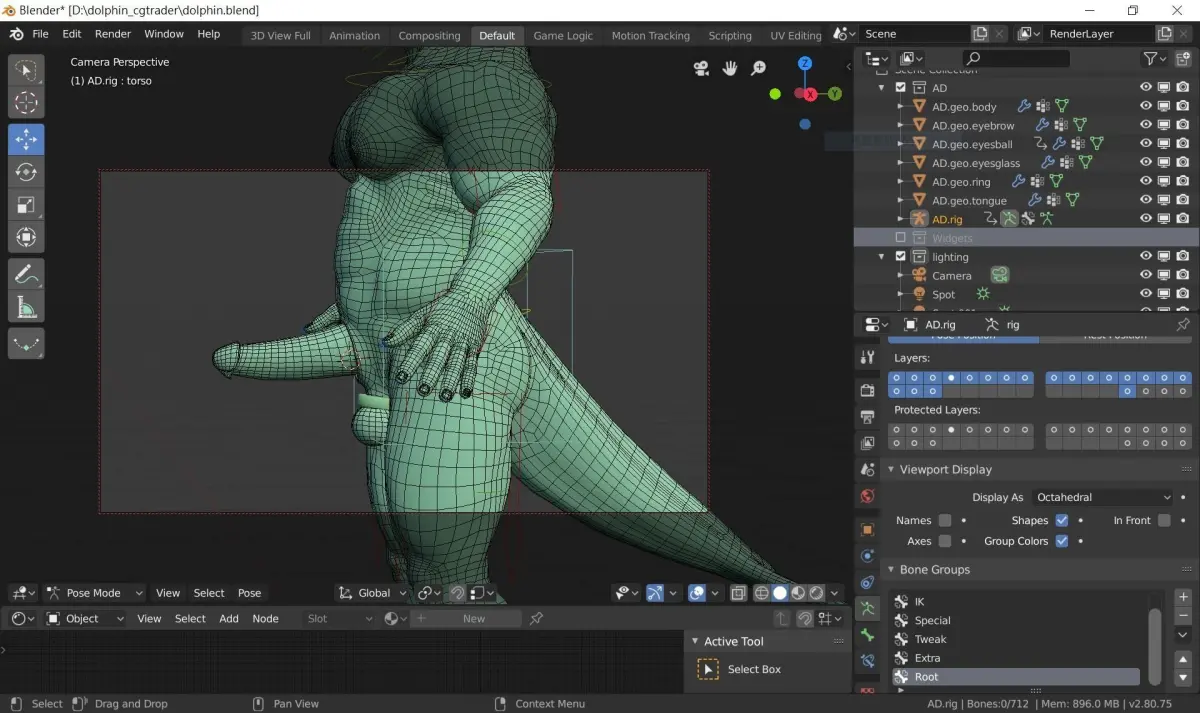Uncheck the Shapes checkbox
The width and height of the screenshot is (1200, 713).
pos(1062,520)
